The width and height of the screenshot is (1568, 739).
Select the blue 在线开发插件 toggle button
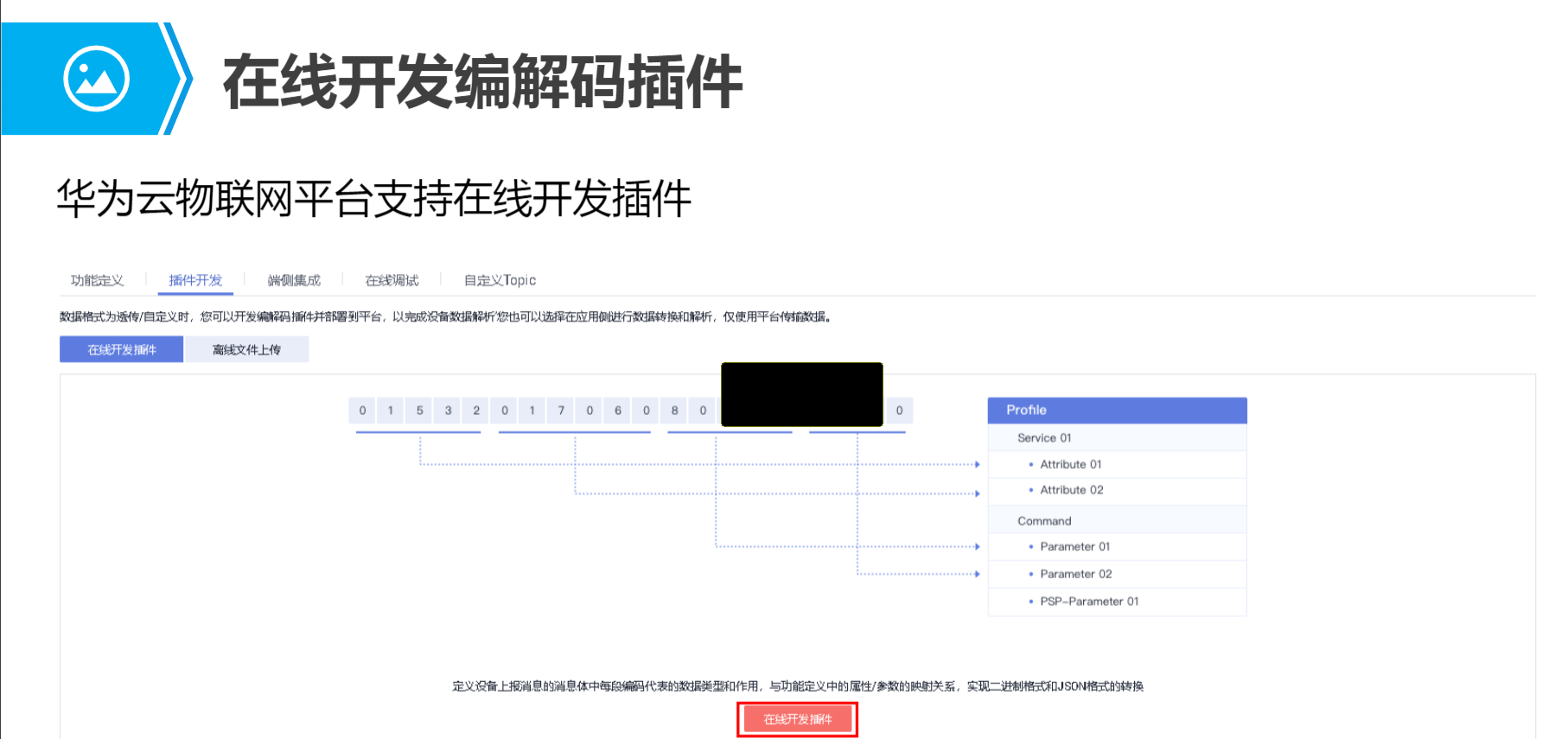tap(121, 349)
